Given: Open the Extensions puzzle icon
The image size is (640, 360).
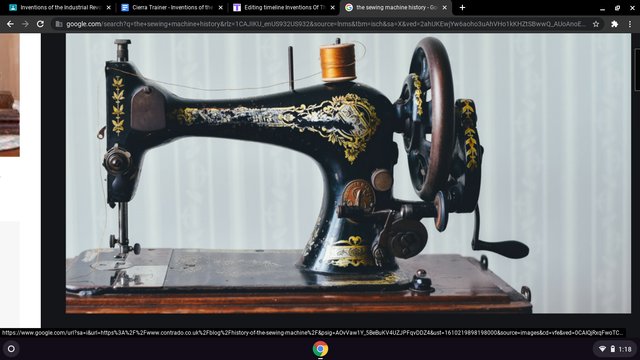Looking at the screenshot, I should [614, 24].
